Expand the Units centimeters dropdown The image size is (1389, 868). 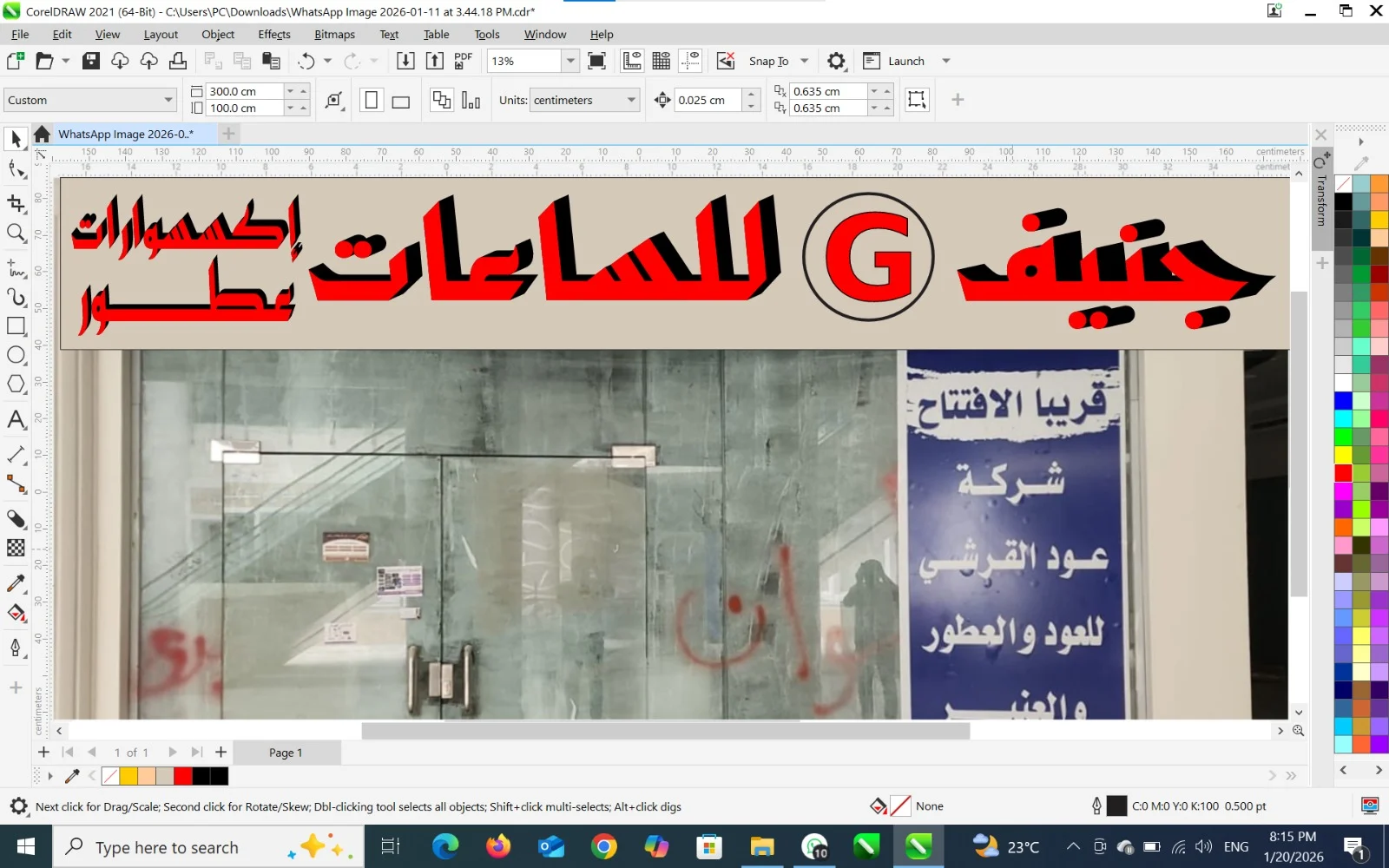click(631, 101)
